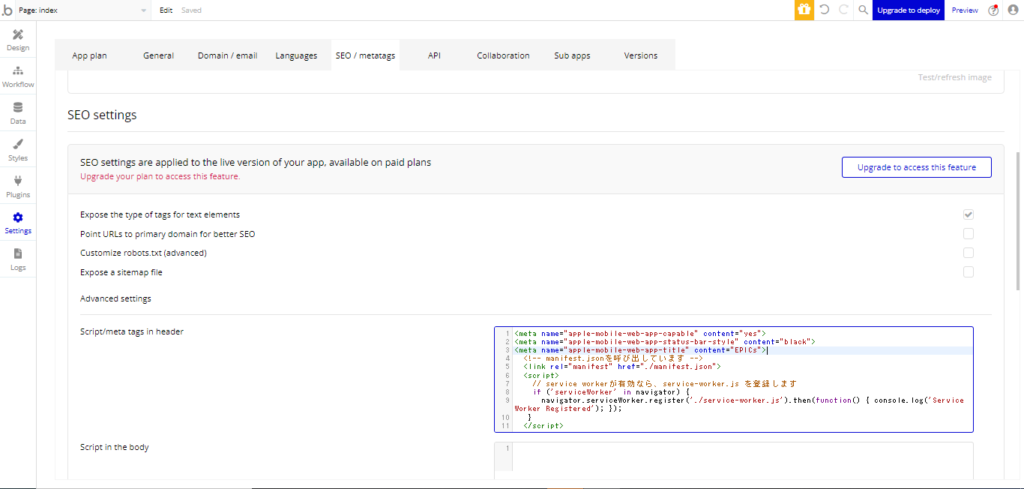Open the Plugins section
Screen dimensions: 1024x489
coord(18,187)
